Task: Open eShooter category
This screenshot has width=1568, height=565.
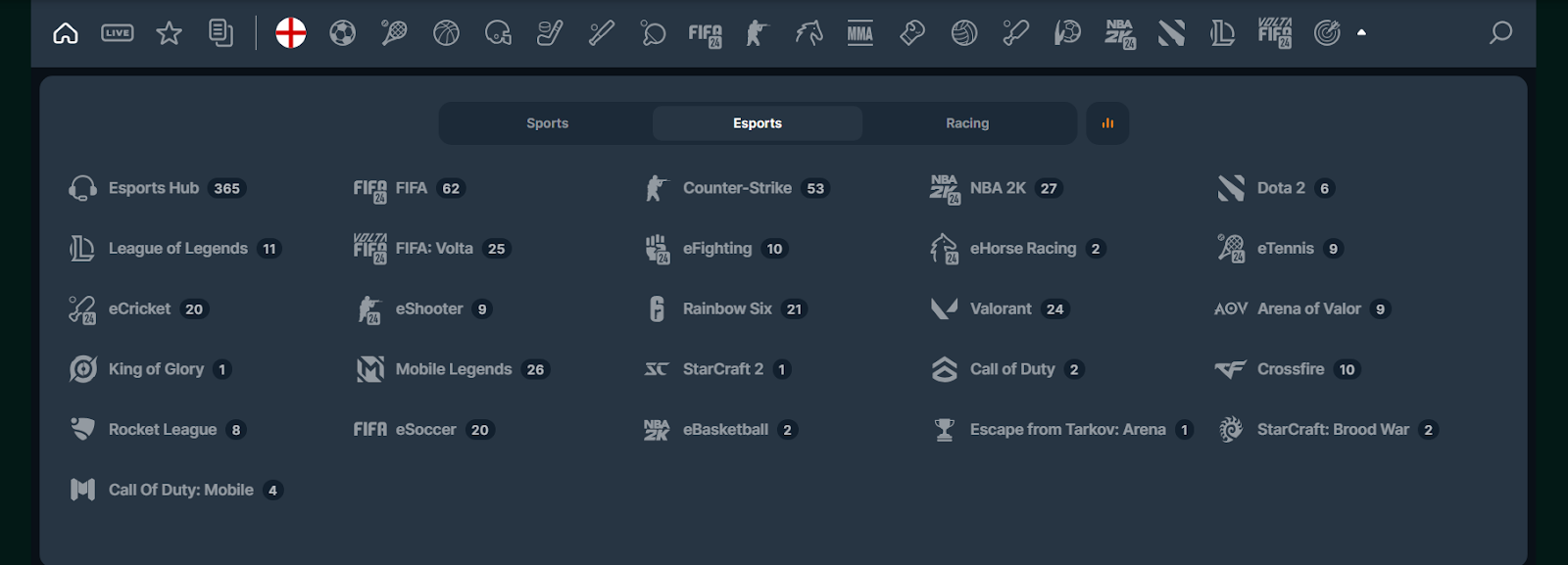Action: 423,309
